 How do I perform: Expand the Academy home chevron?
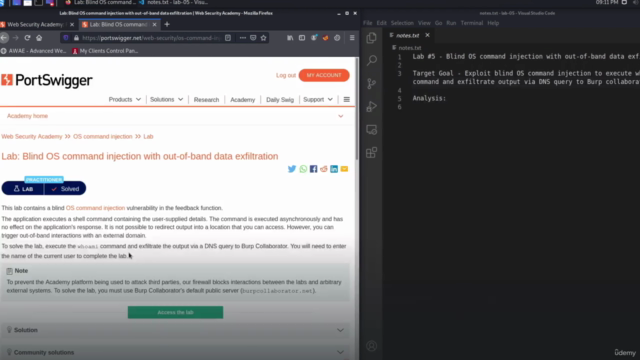(340, 116)
